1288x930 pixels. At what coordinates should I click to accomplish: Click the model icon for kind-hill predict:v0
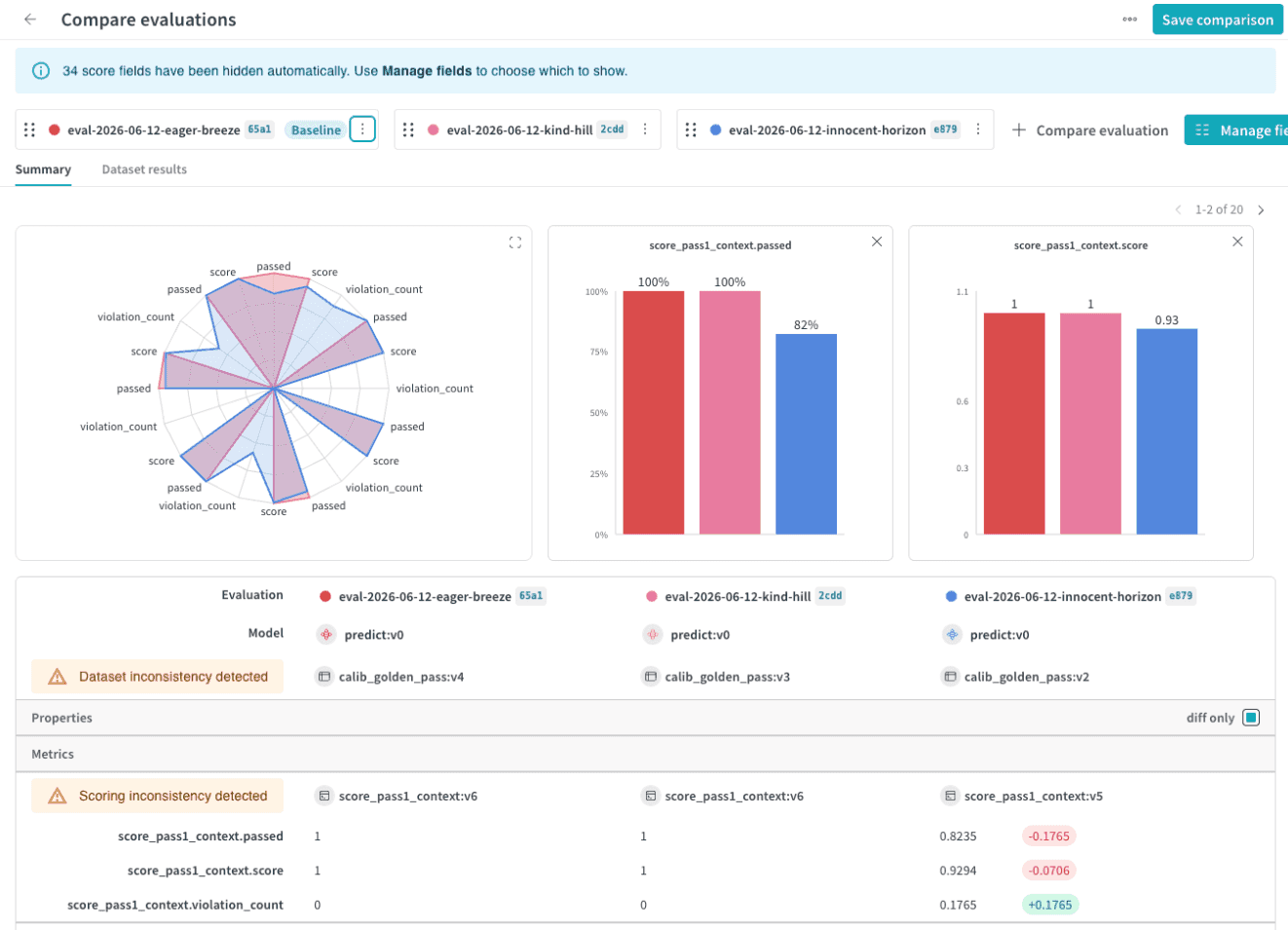click(x=652, y=635)
